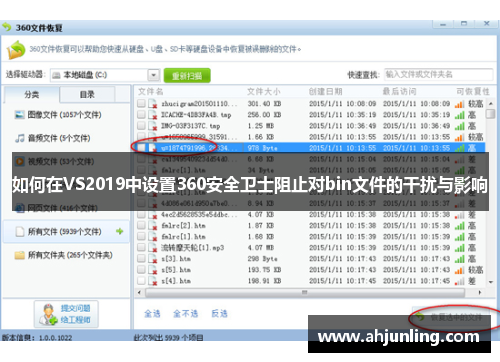The image size is (500, 362).
Task: Click deleted-file icon of ICACHE-4DB3FA4B.tmp
Action: click(x=153, y=115)
